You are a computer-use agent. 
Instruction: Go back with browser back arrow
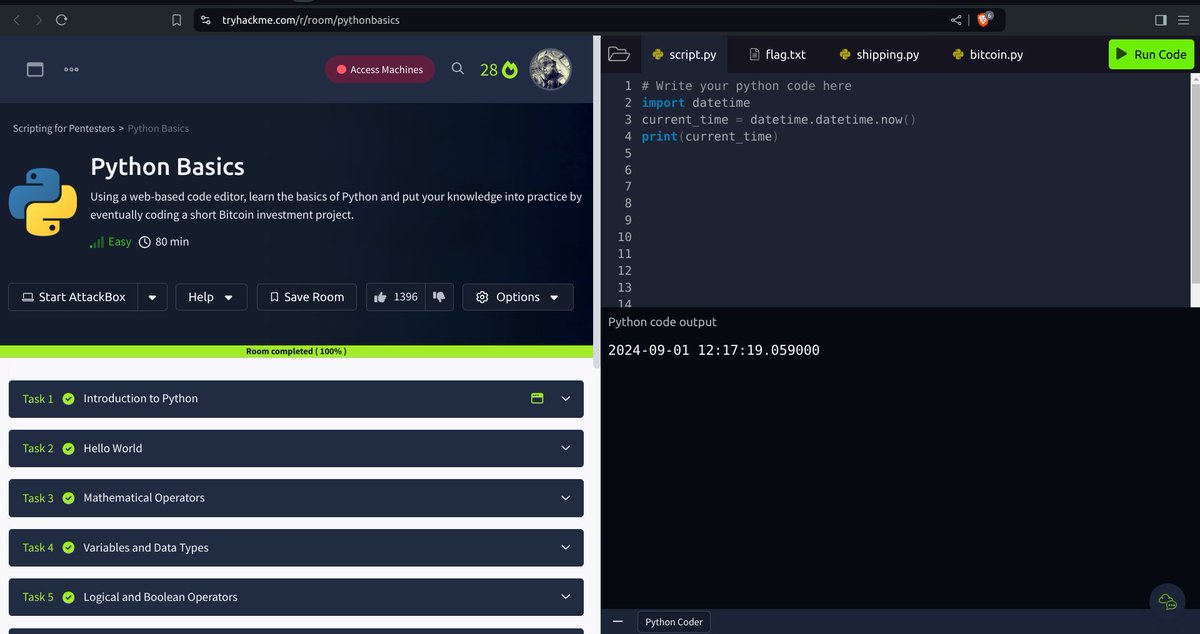click(x=16, y=20)
